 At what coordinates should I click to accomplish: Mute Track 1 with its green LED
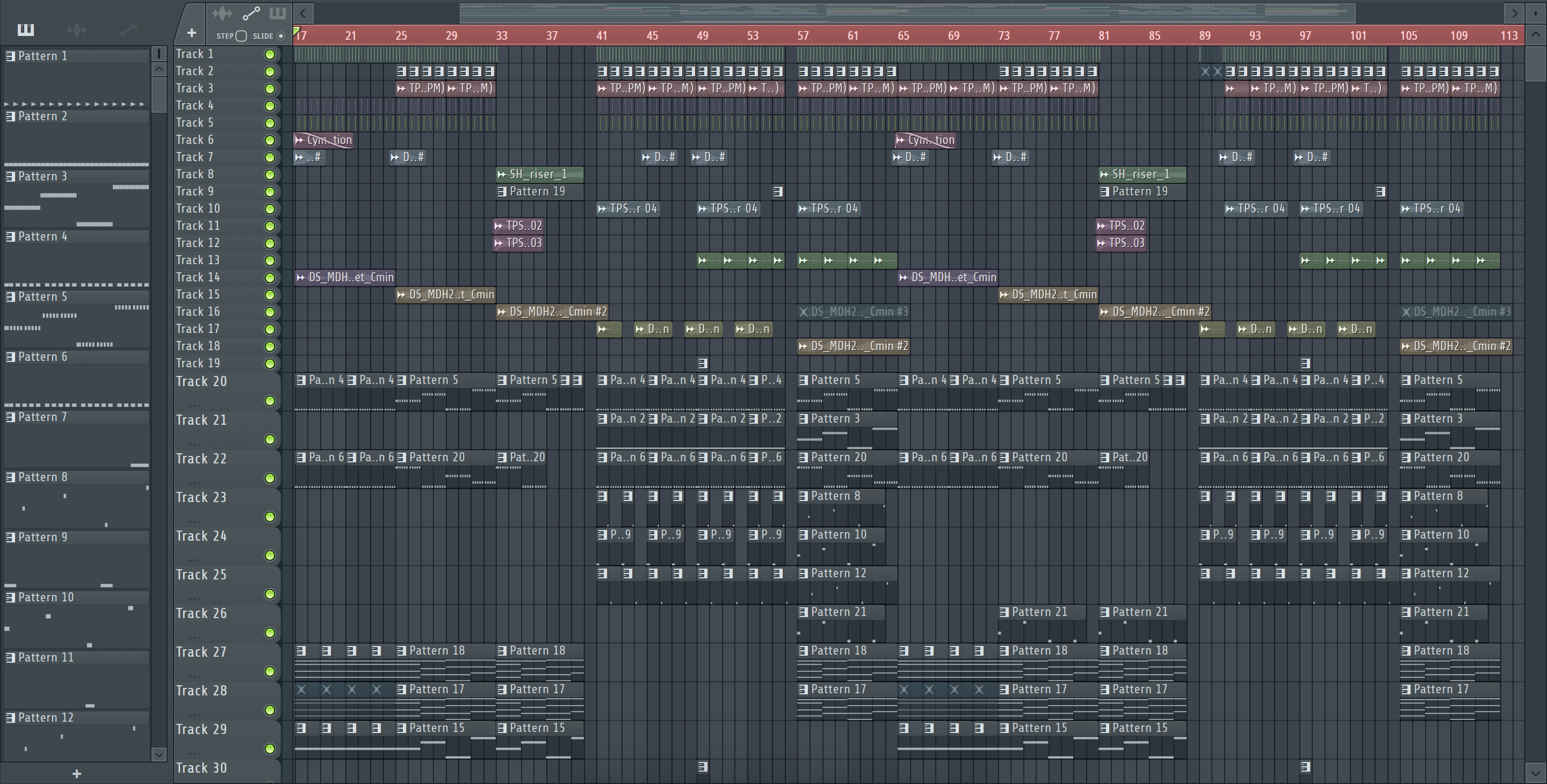pos(270,55)
